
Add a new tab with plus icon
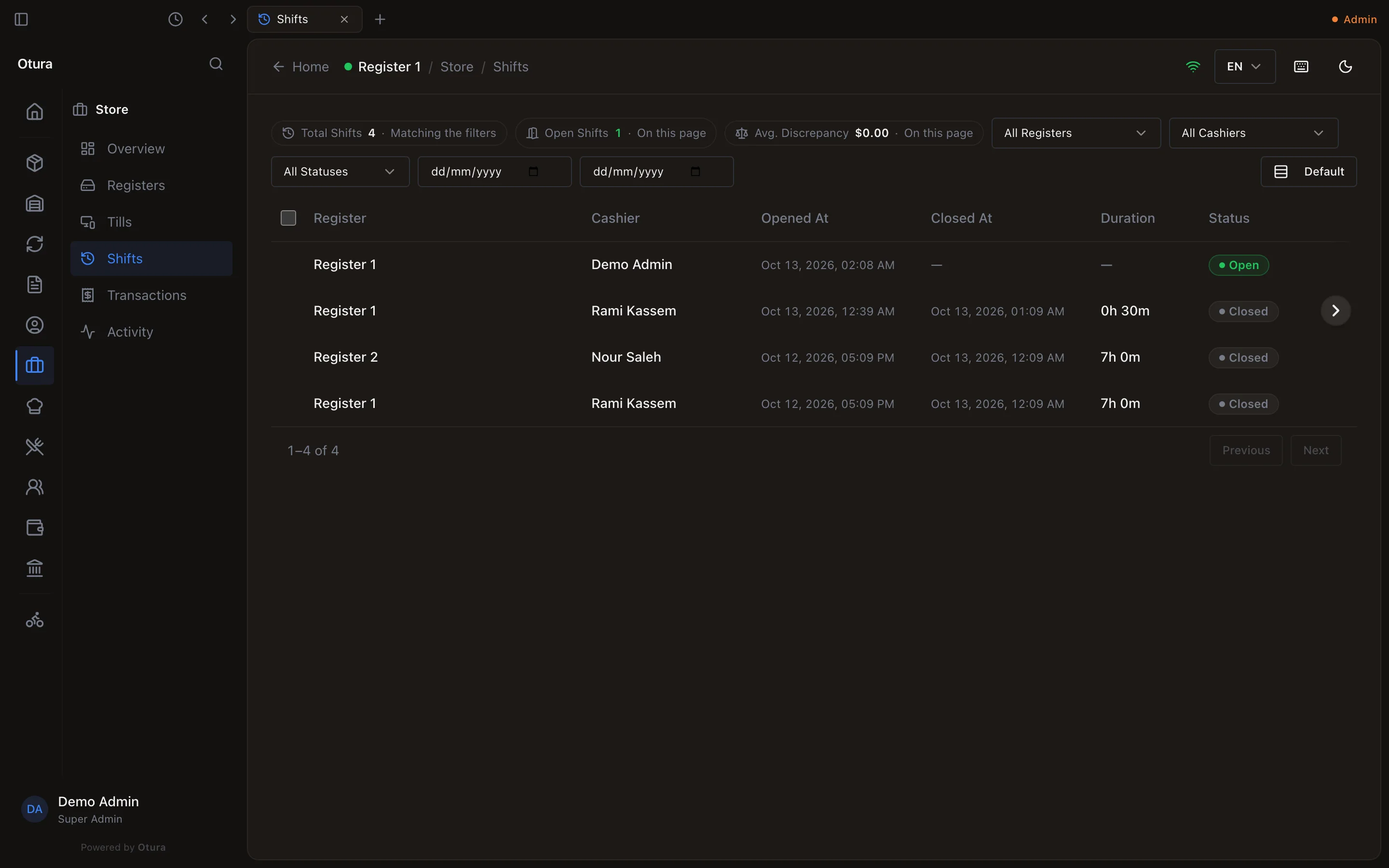pos(380,19)
